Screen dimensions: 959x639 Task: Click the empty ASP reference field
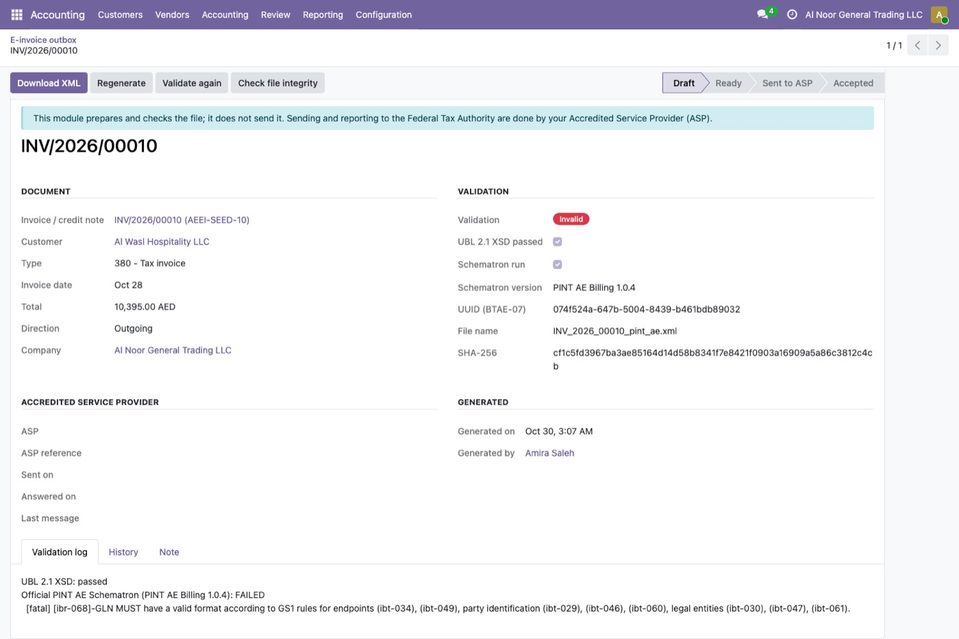click(x=275, y=453)
